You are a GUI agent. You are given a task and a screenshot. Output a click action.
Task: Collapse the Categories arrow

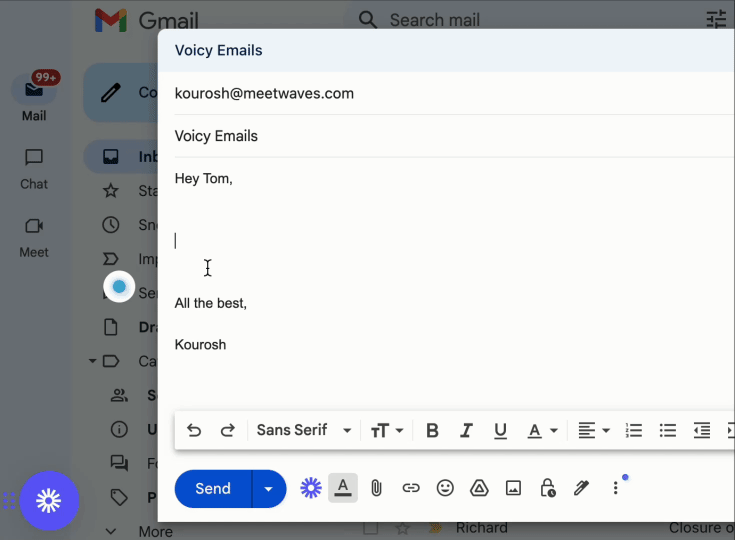click(x=92, y=361)
